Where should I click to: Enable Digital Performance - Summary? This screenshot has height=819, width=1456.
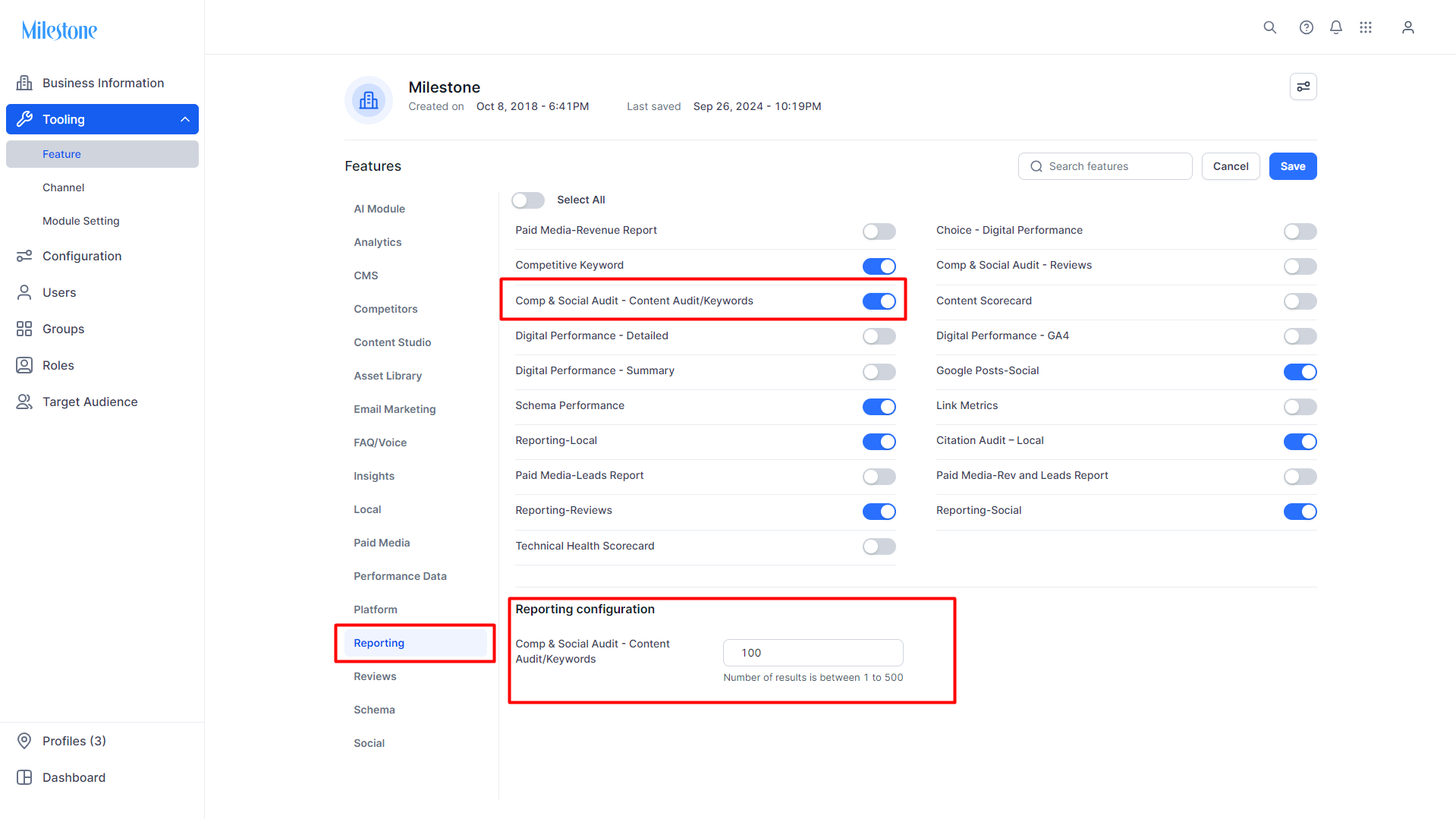point(879,372)
